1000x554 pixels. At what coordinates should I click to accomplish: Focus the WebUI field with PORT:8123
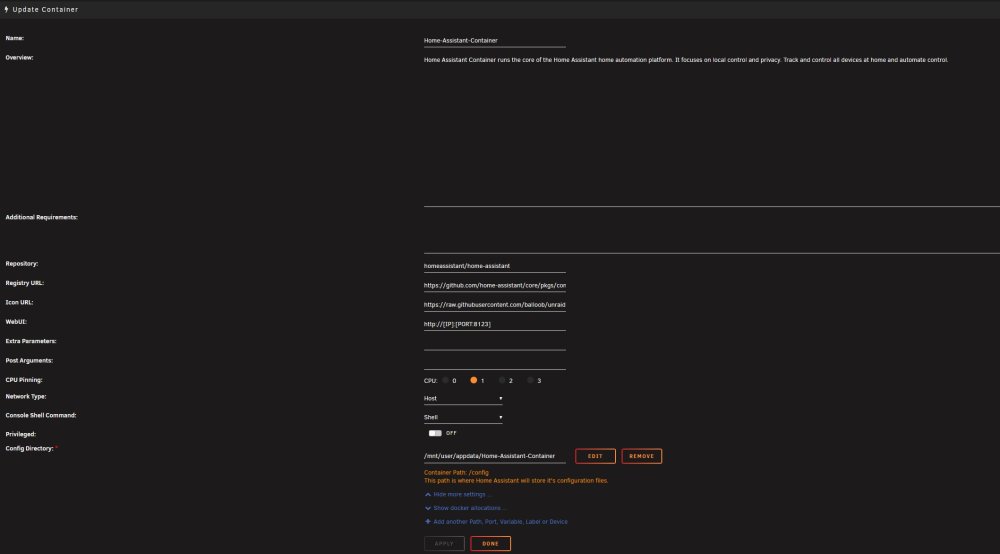coord(494,324)
